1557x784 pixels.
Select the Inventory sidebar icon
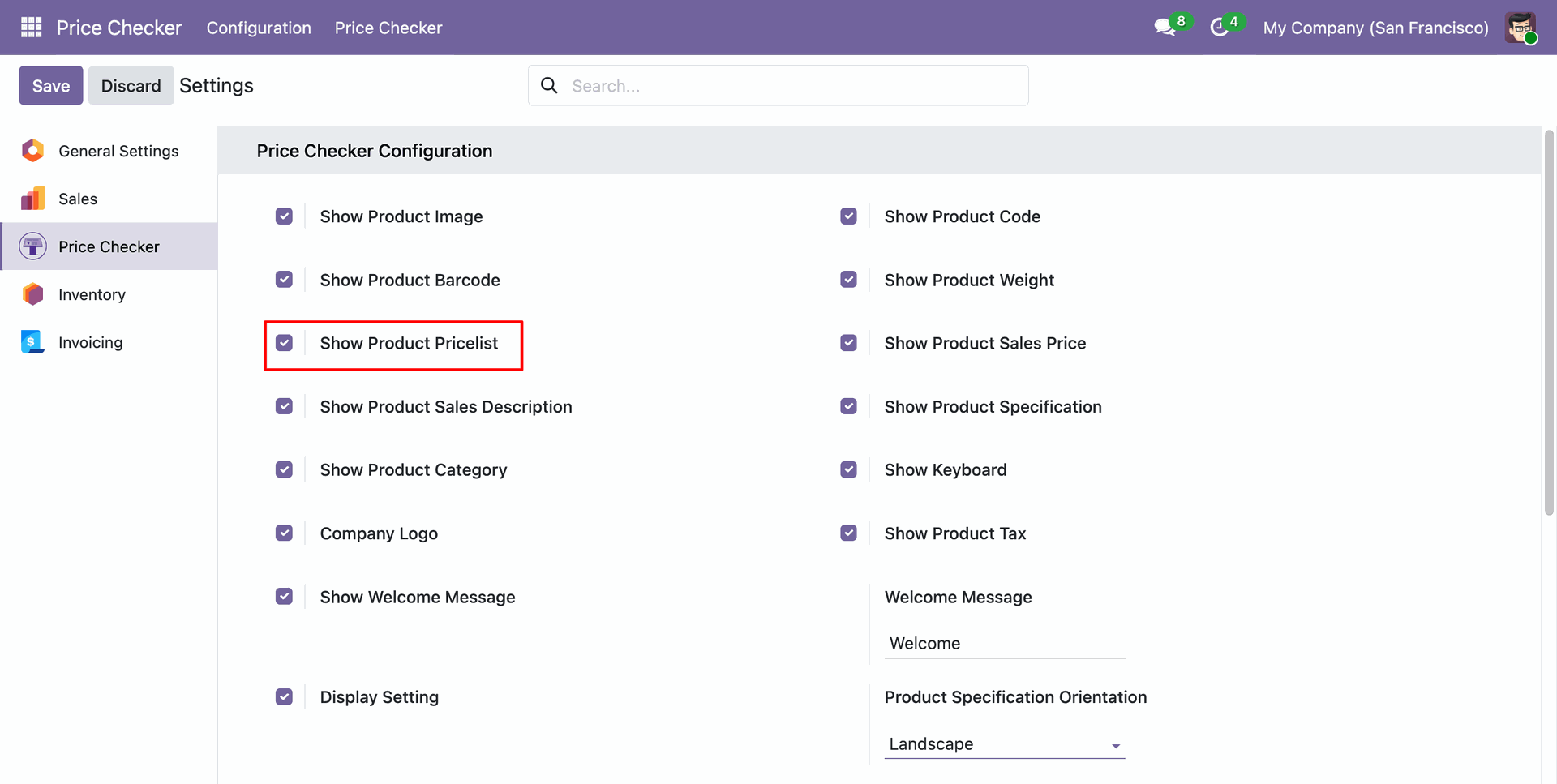click(32, 294)
